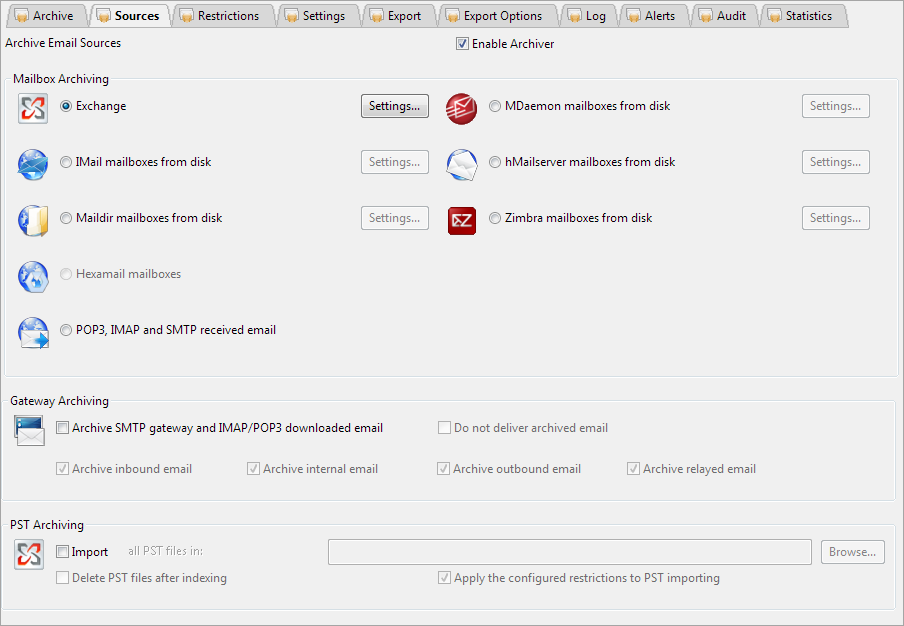
Task: Select Zimbra mailboxes from disk option
Action: 495,218
